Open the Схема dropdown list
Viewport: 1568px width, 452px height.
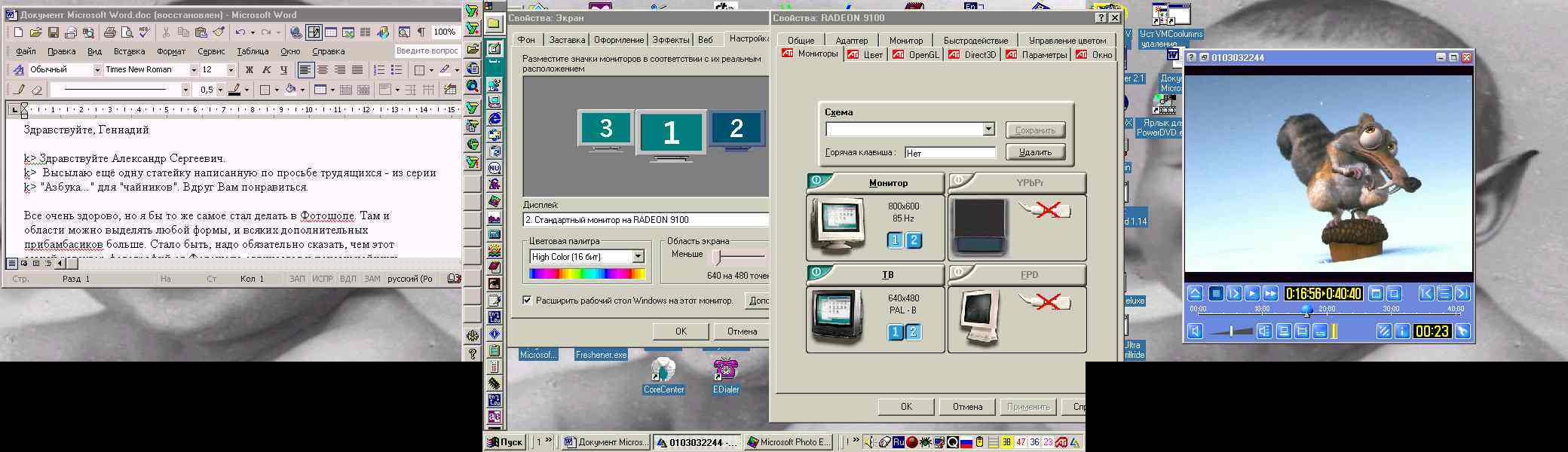(988, 130)
